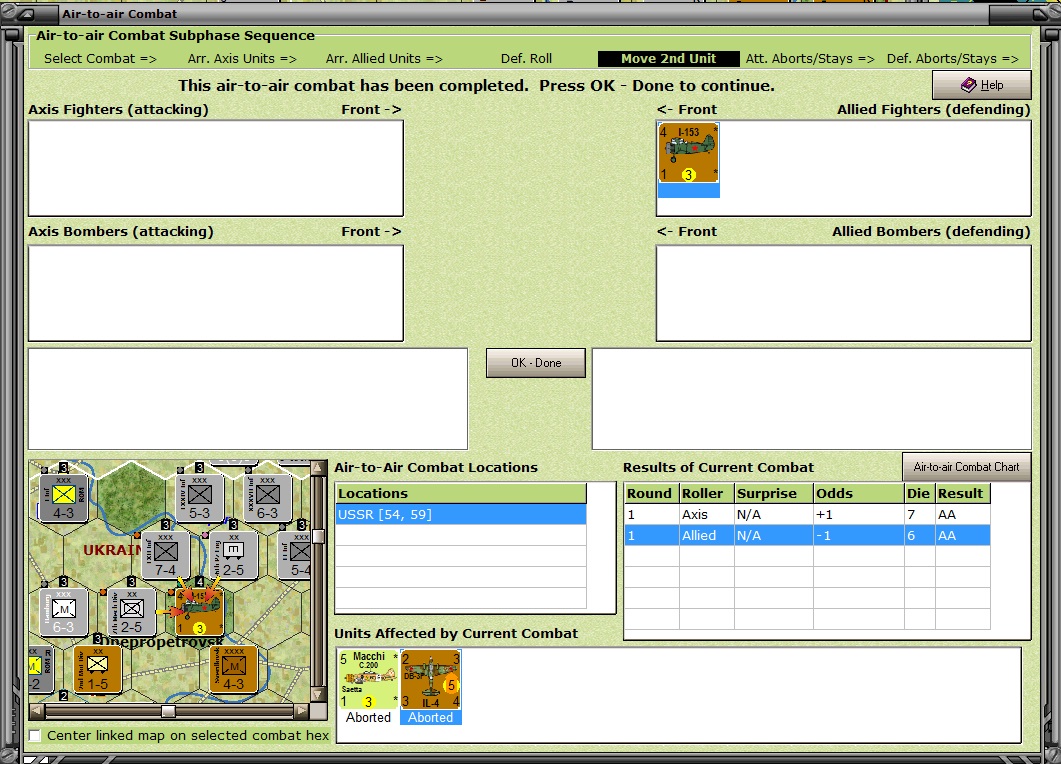Click the UKRAINE region label on the map
This screenshot has width=1061, height=764.
(112, 549)
